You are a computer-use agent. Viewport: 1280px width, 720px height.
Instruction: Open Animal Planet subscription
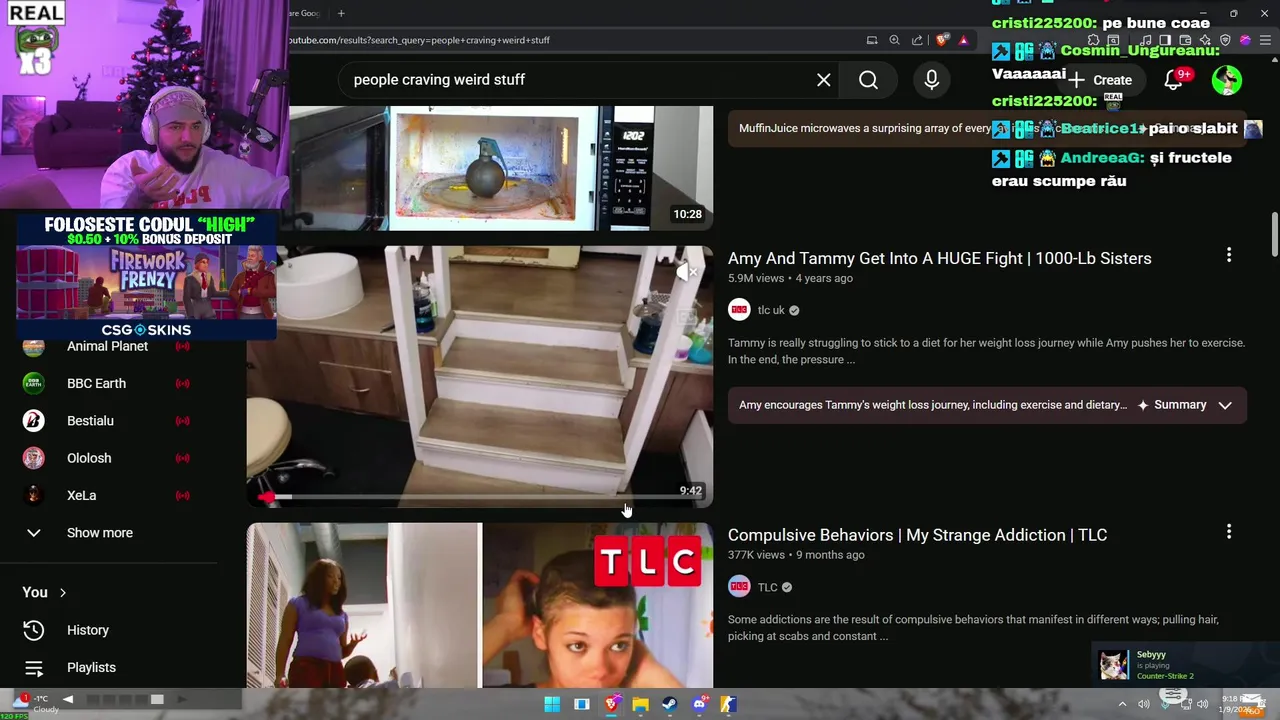click(x=106, y=346)
